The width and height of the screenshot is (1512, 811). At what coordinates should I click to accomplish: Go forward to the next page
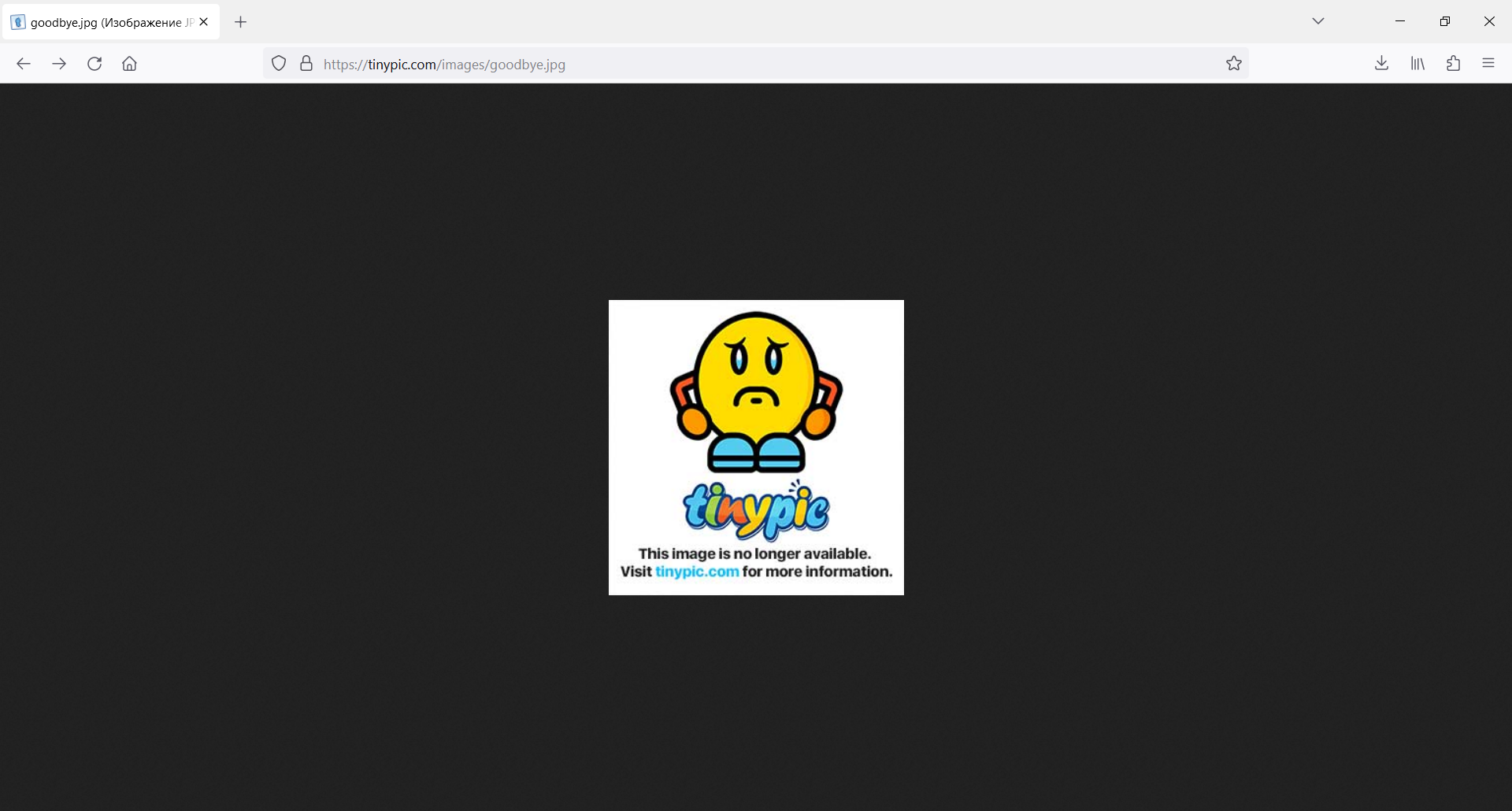pos(59,64)
